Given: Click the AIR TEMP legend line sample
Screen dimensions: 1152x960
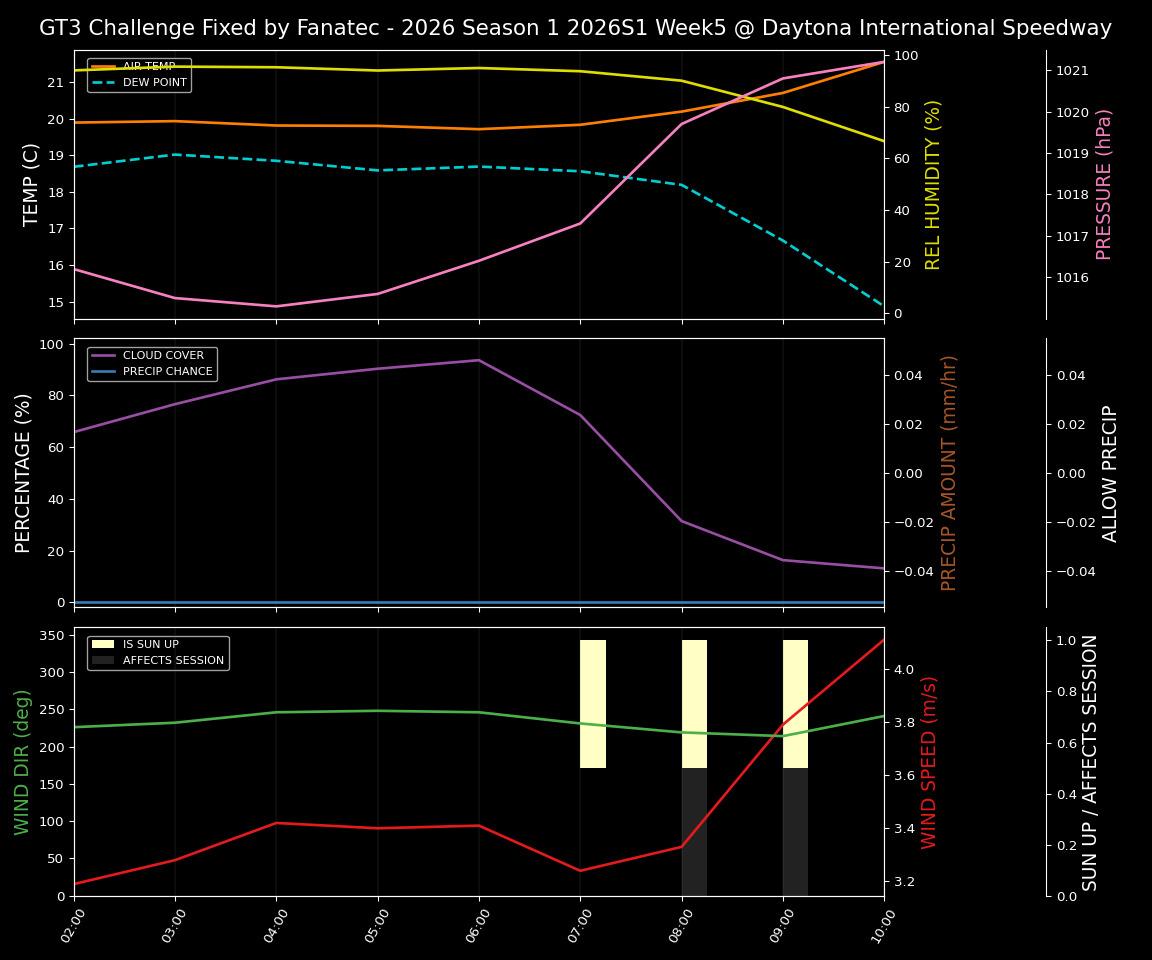Looking at the screenshot, I should (105, 65).
